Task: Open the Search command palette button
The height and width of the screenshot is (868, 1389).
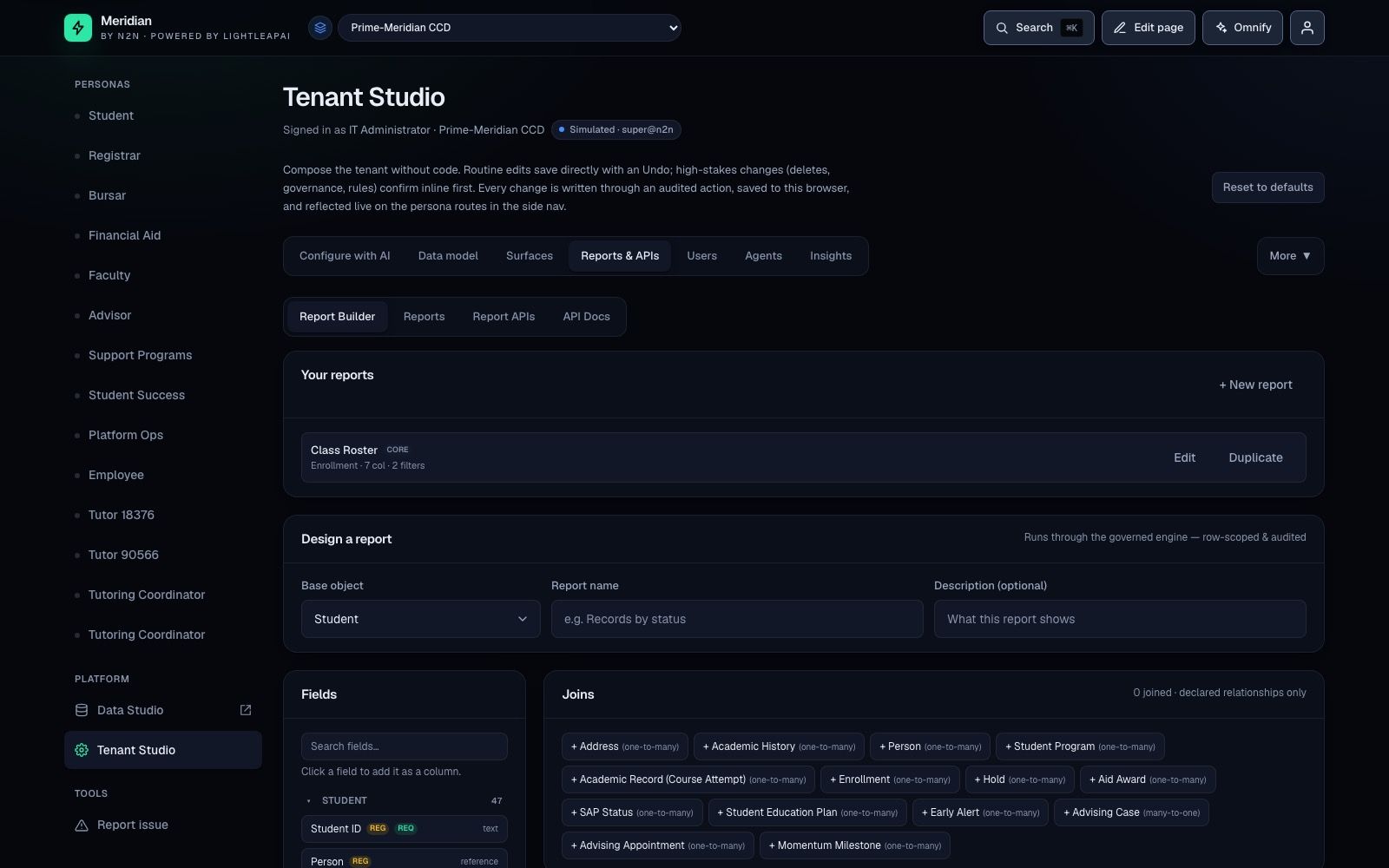Action: click(1038, 28)
